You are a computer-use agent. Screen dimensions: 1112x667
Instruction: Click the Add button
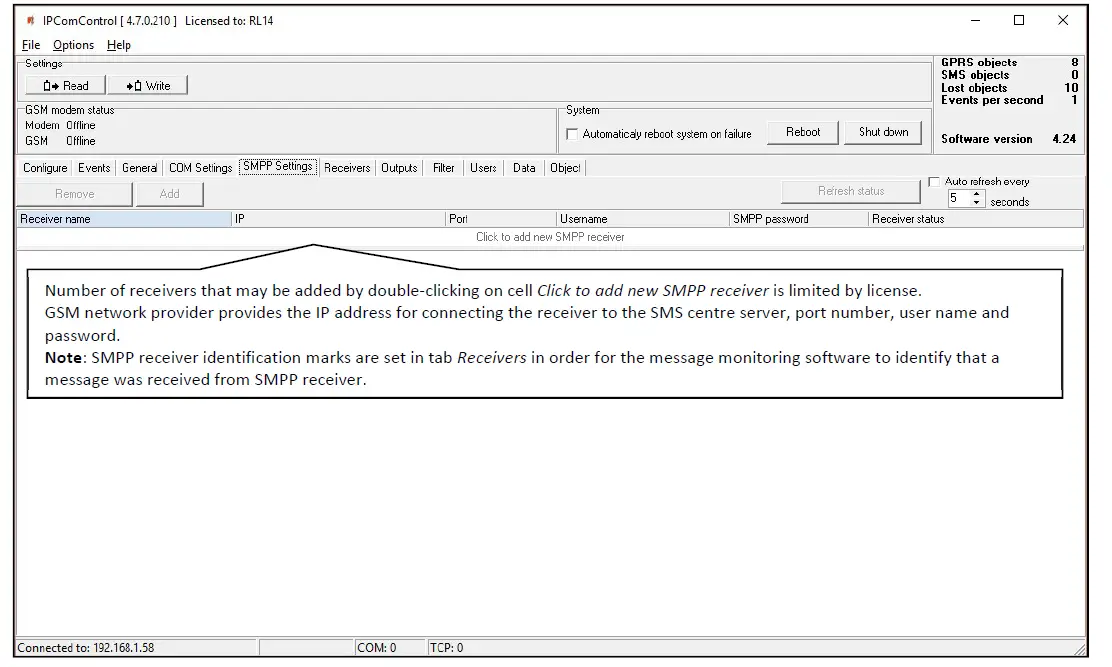[170, 194]
